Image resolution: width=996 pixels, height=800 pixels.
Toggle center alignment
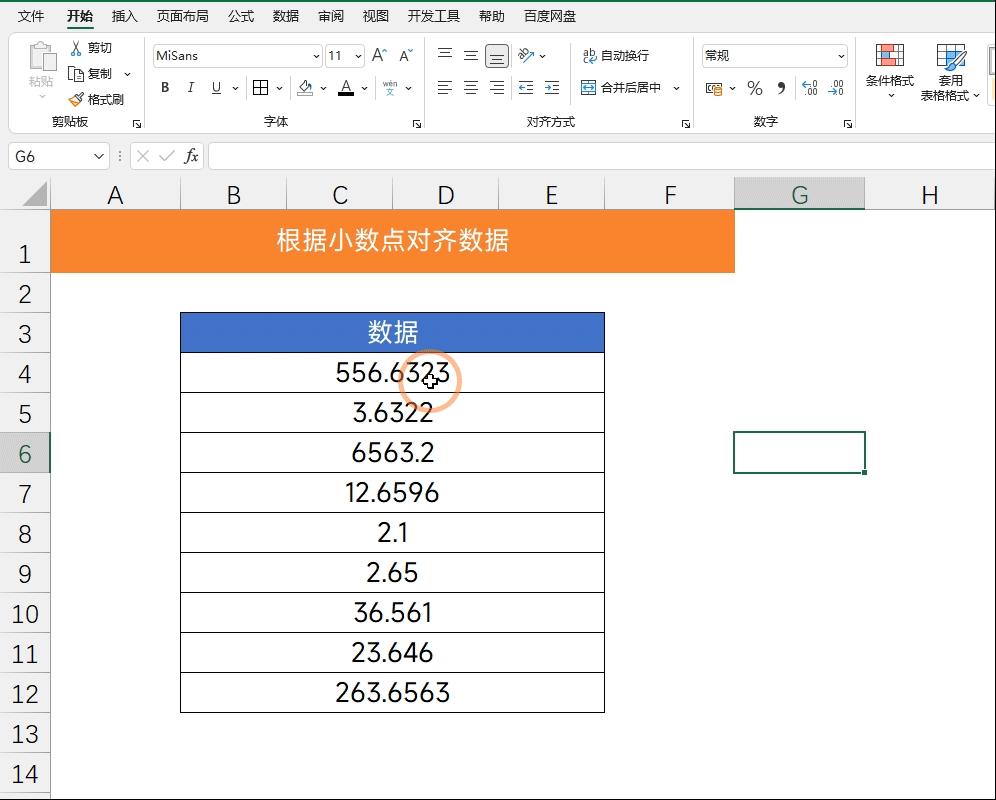[x=469, y=88]
